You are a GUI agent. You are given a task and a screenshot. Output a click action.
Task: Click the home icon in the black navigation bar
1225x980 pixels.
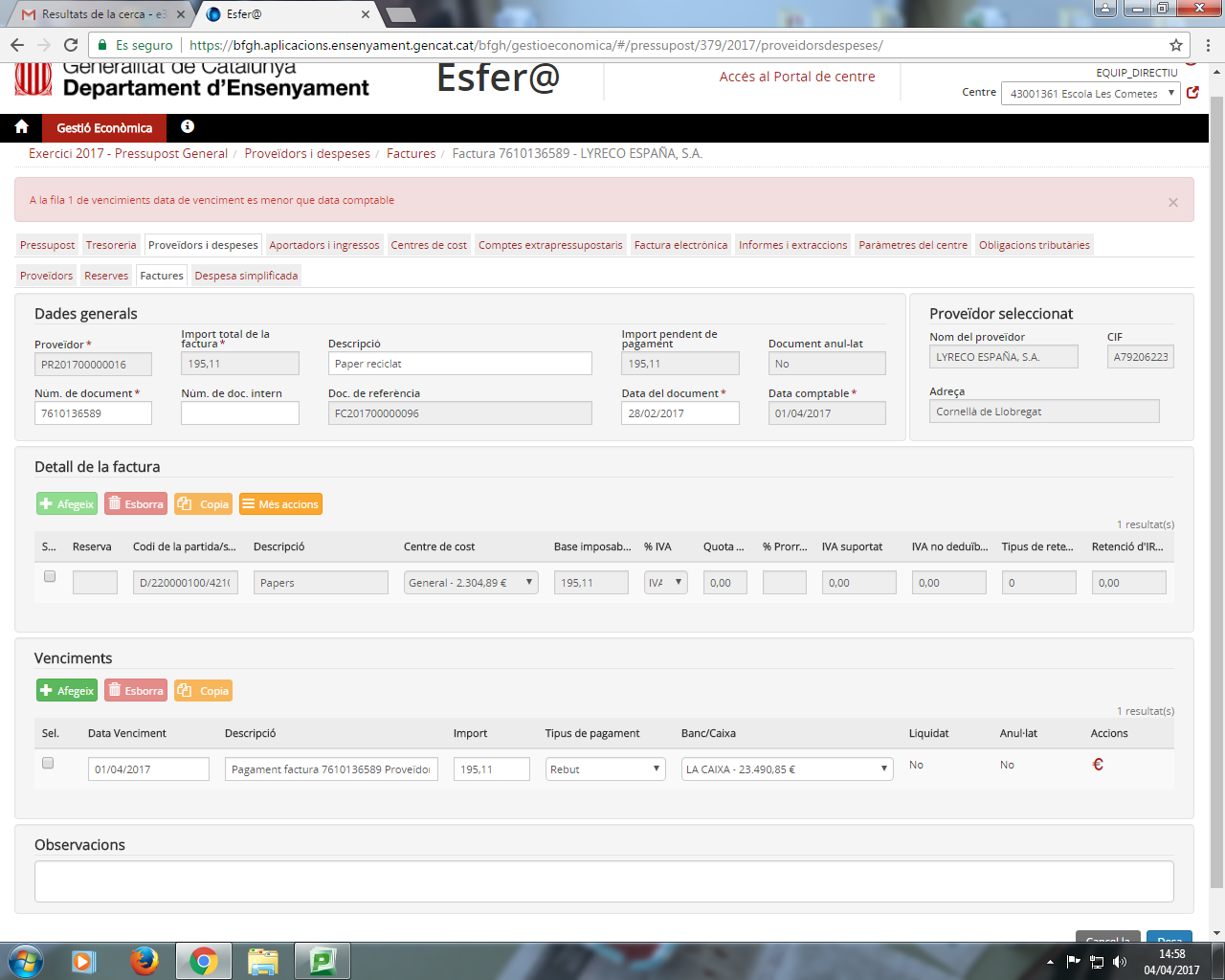pyautogui.click(x=21, y=127)
